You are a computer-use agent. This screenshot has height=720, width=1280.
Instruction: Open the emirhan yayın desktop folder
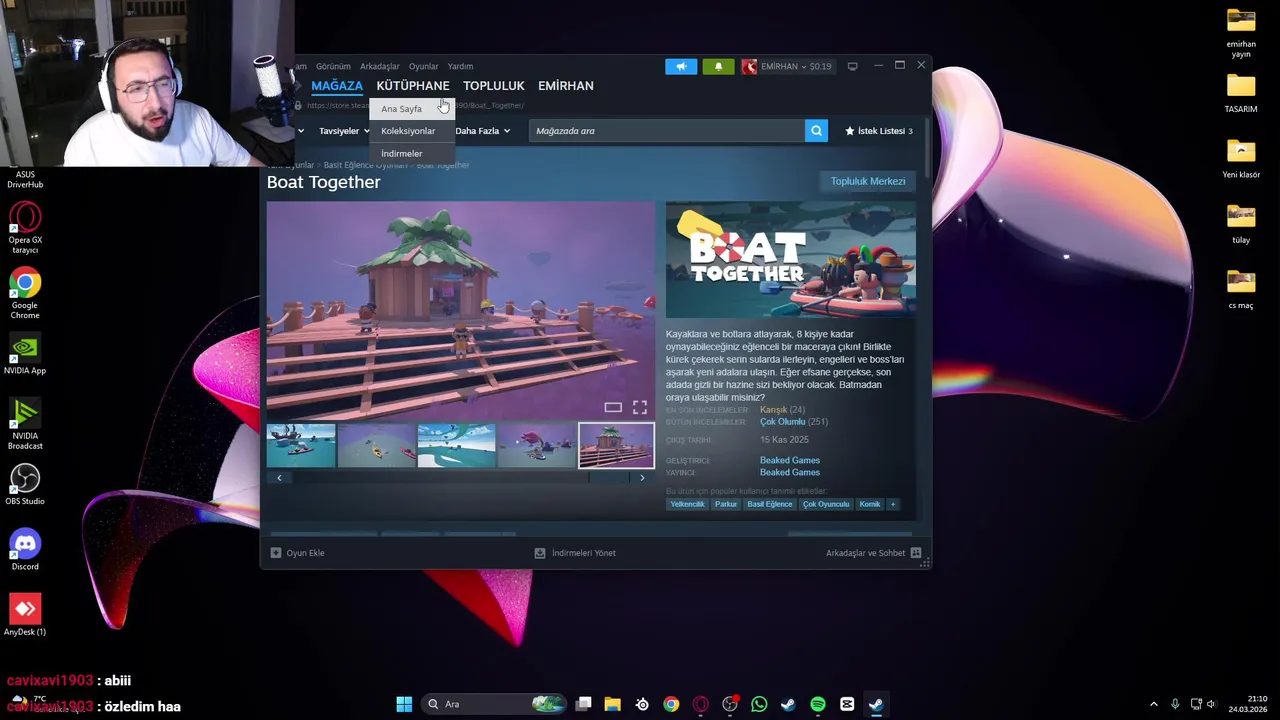(1241, 32)
